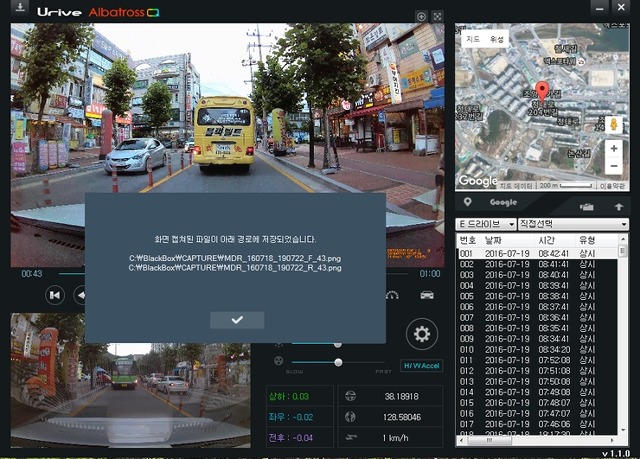Click the speedometer gauge icon

(392, 295)
